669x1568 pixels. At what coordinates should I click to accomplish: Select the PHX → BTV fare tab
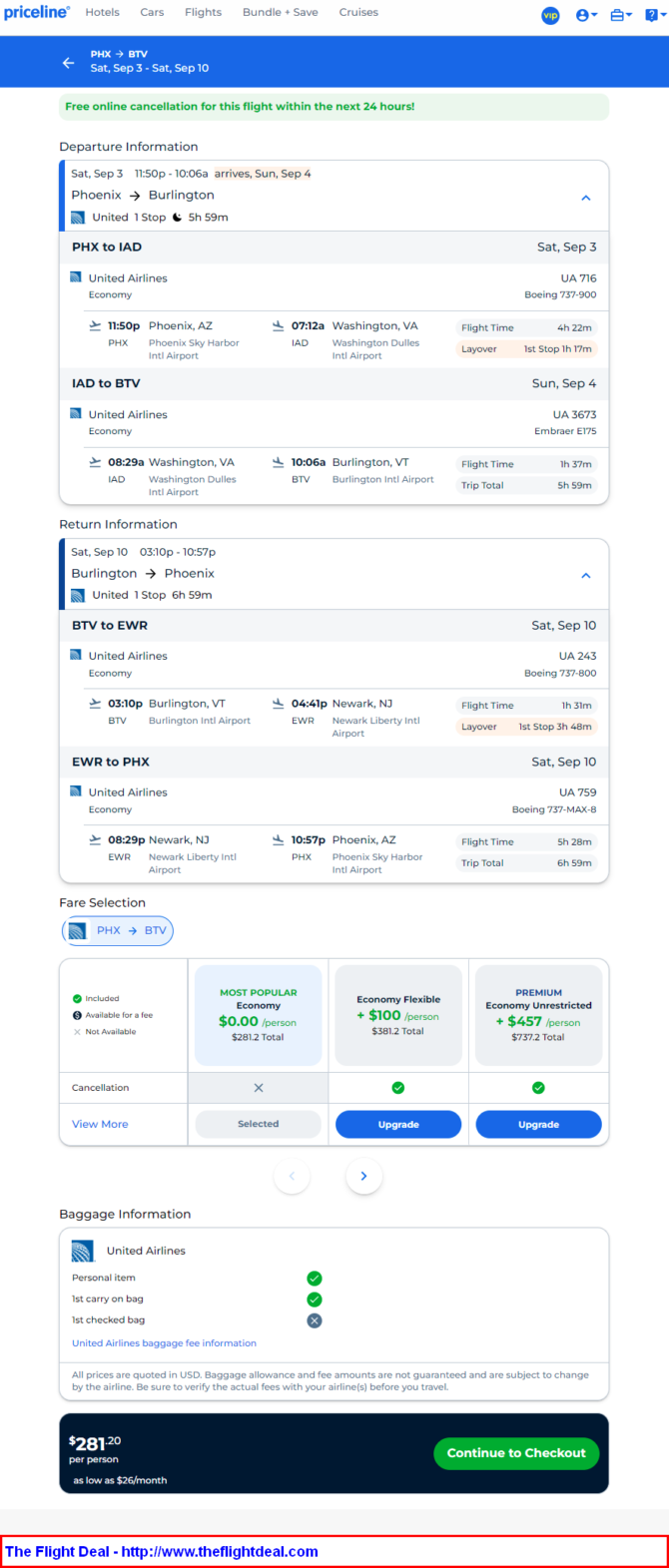click(x=118, y=930)
